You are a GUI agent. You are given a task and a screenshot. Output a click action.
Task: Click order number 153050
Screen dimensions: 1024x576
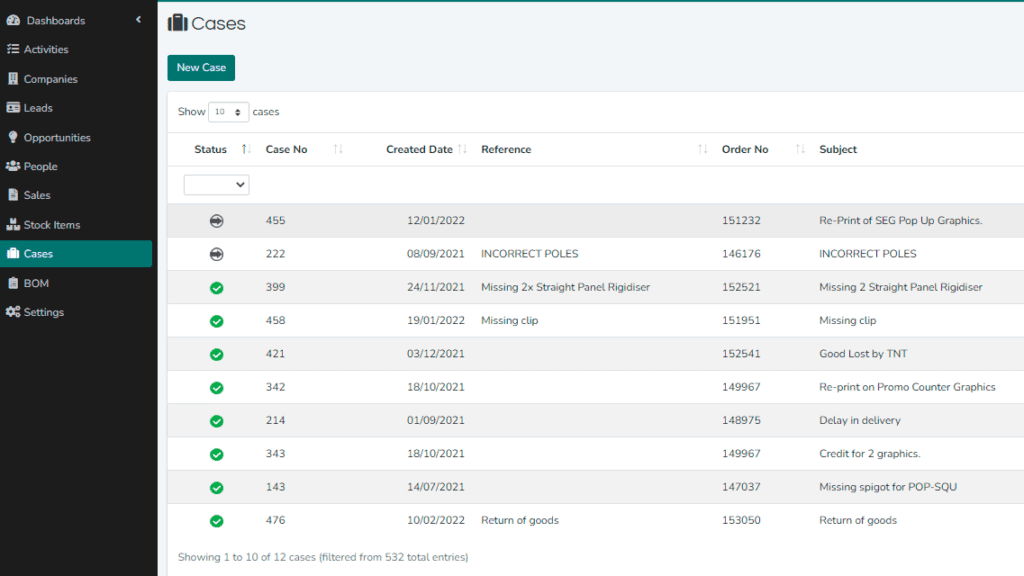741,520
